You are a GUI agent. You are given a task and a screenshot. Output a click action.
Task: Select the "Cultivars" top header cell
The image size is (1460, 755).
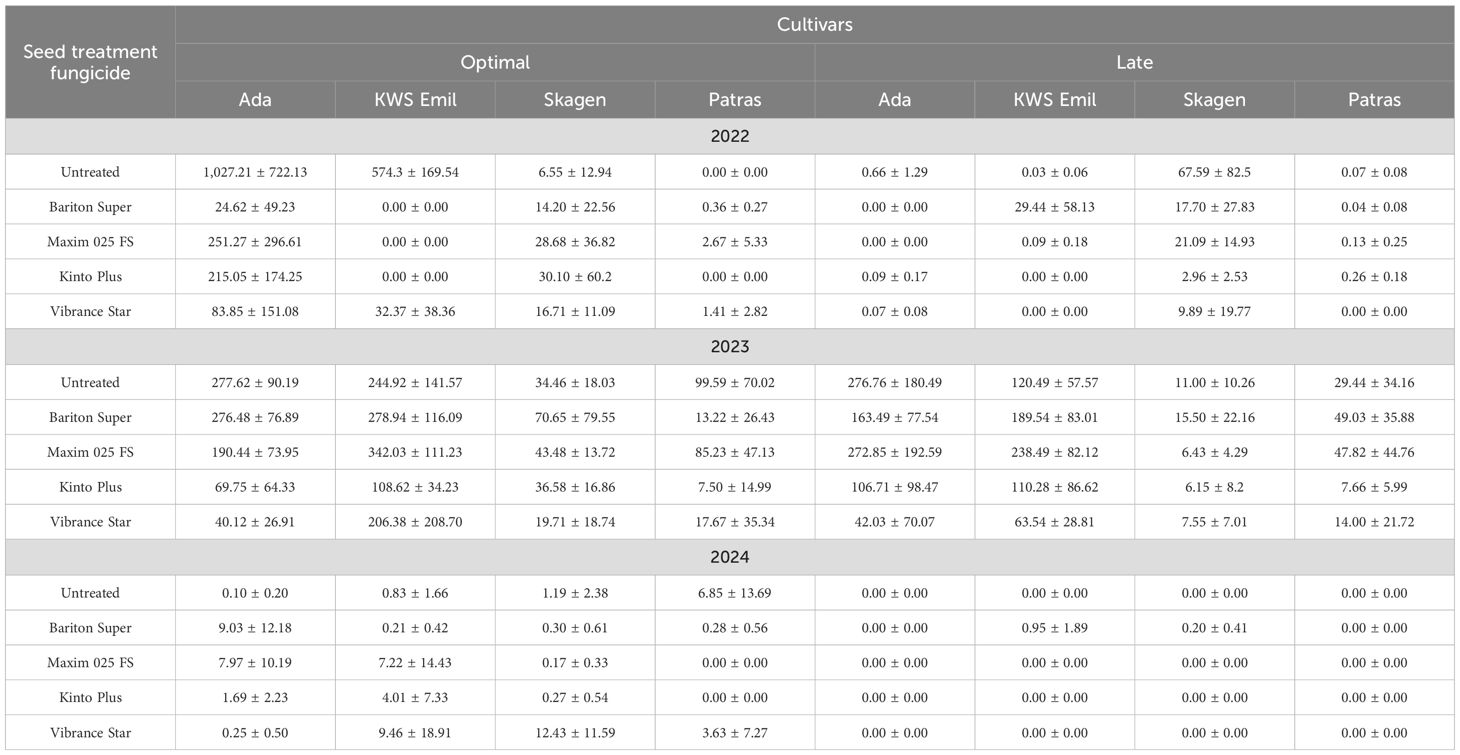[x=815, y=24]
